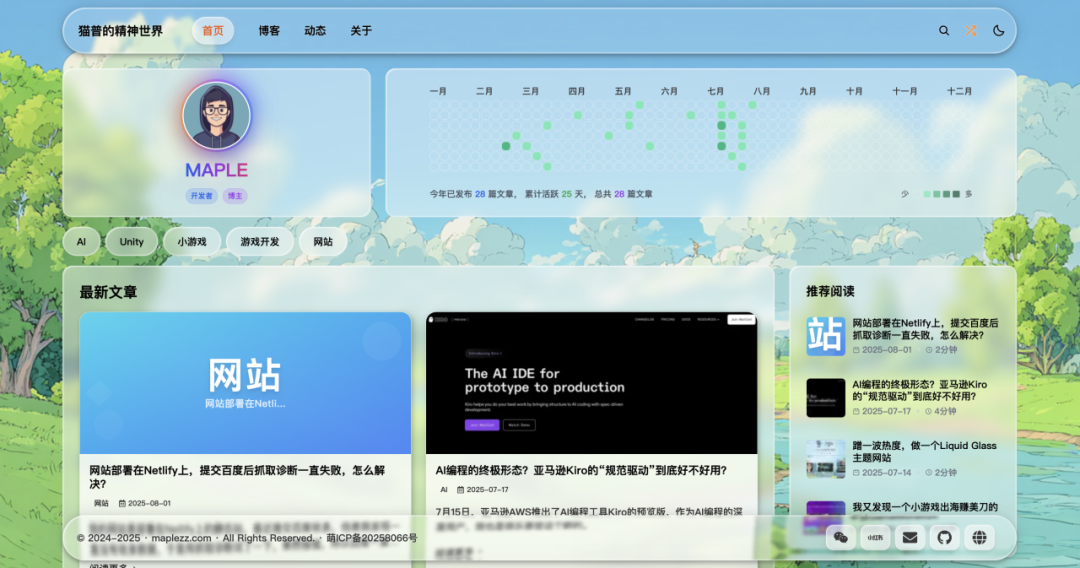This screenshot has width=1080, height=568.
Task: Click the 累计活跃 25 天 statistic
Action: click(553, 194)
